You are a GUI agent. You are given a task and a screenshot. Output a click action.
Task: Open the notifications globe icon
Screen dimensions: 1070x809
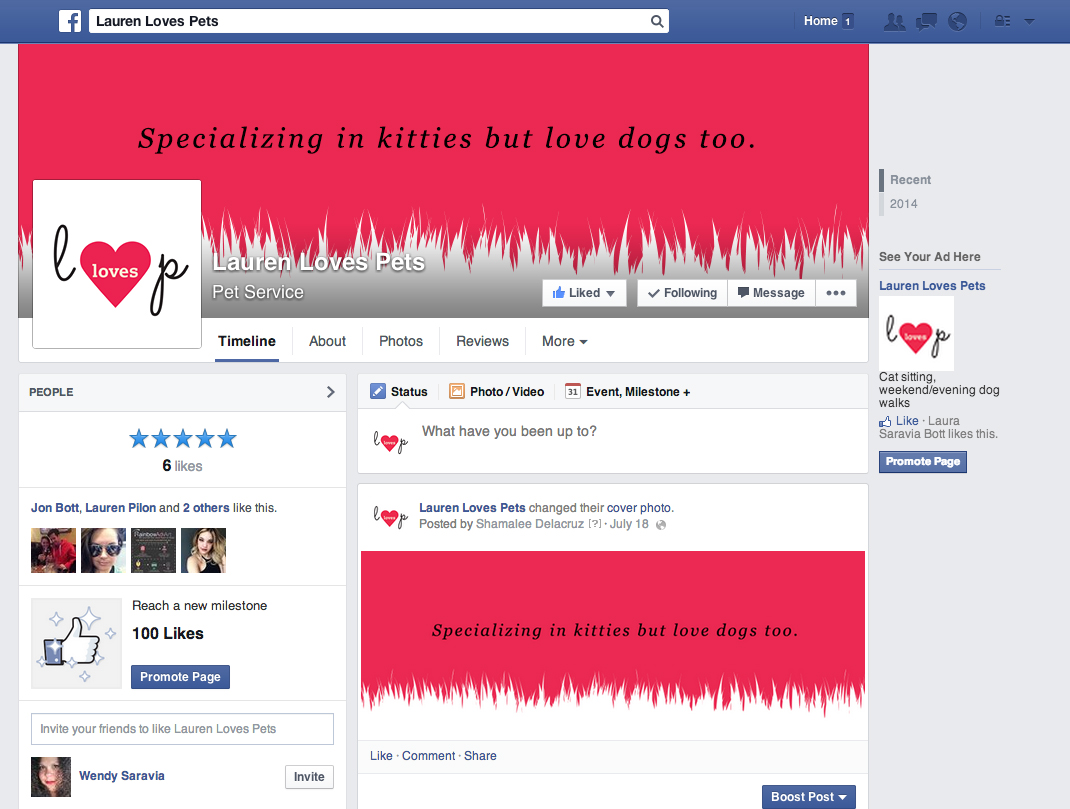click(x=957, y=22)
